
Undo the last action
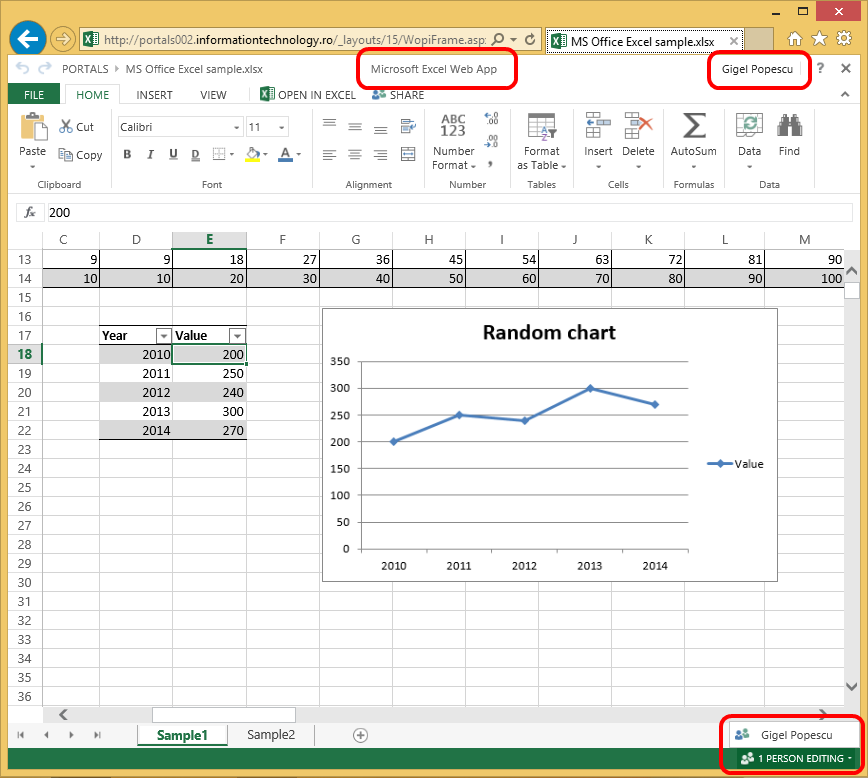coord(23,68)
